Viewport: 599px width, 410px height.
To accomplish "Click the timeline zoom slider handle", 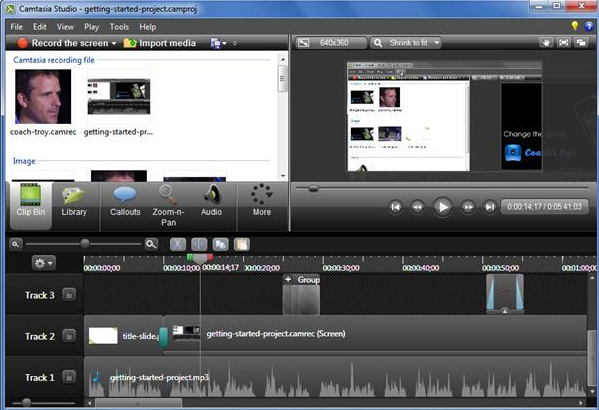I will [85, 243].
